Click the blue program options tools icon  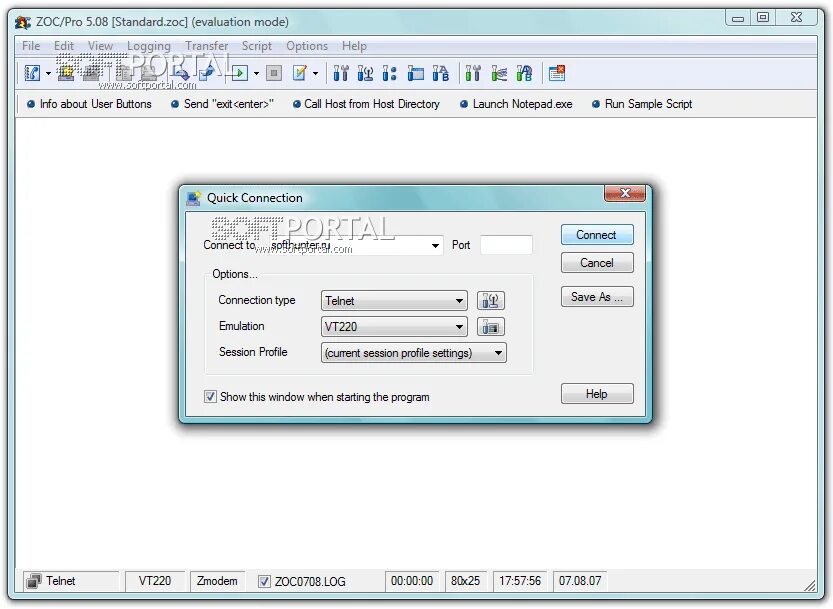coord(341,73)
